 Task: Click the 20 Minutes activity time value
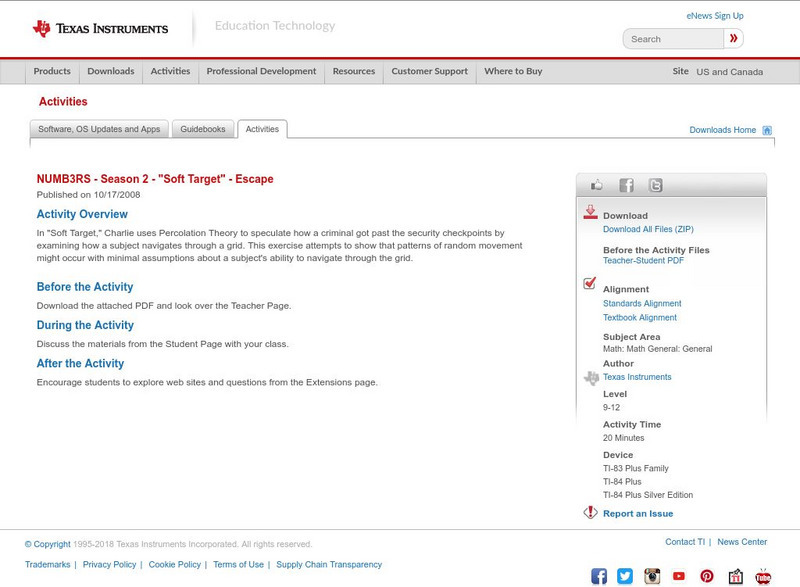coord(623,438)
